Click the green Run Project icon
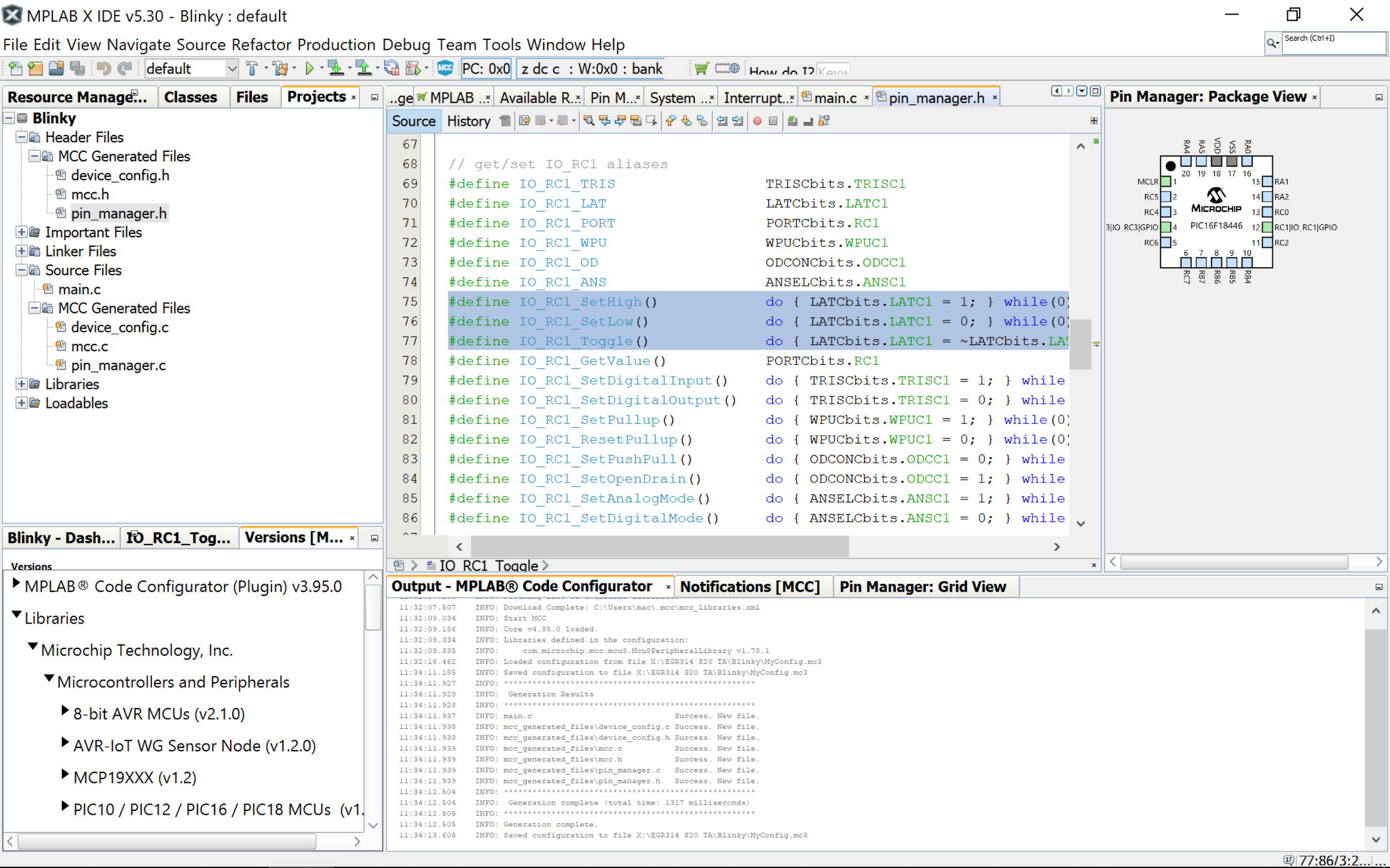Image resolution: width=1390 pixels, height=868 pixels. pos(310,69)
